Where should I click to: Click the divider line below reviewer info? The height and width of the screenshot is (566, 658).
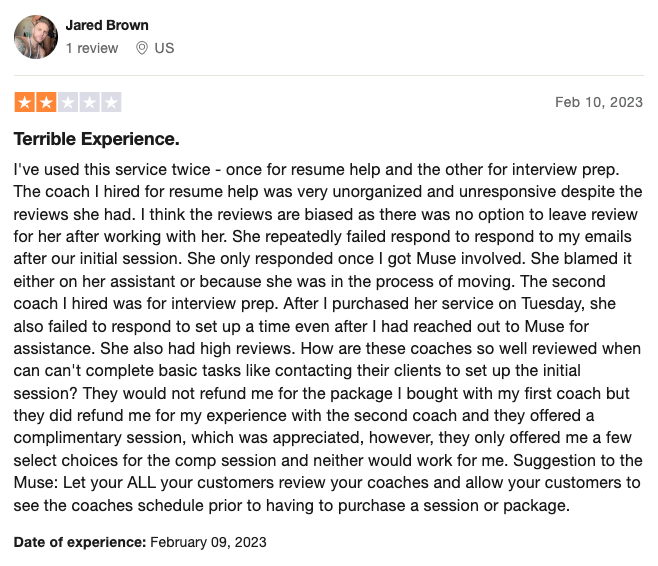pyautogui.click(x=329, y=76)
